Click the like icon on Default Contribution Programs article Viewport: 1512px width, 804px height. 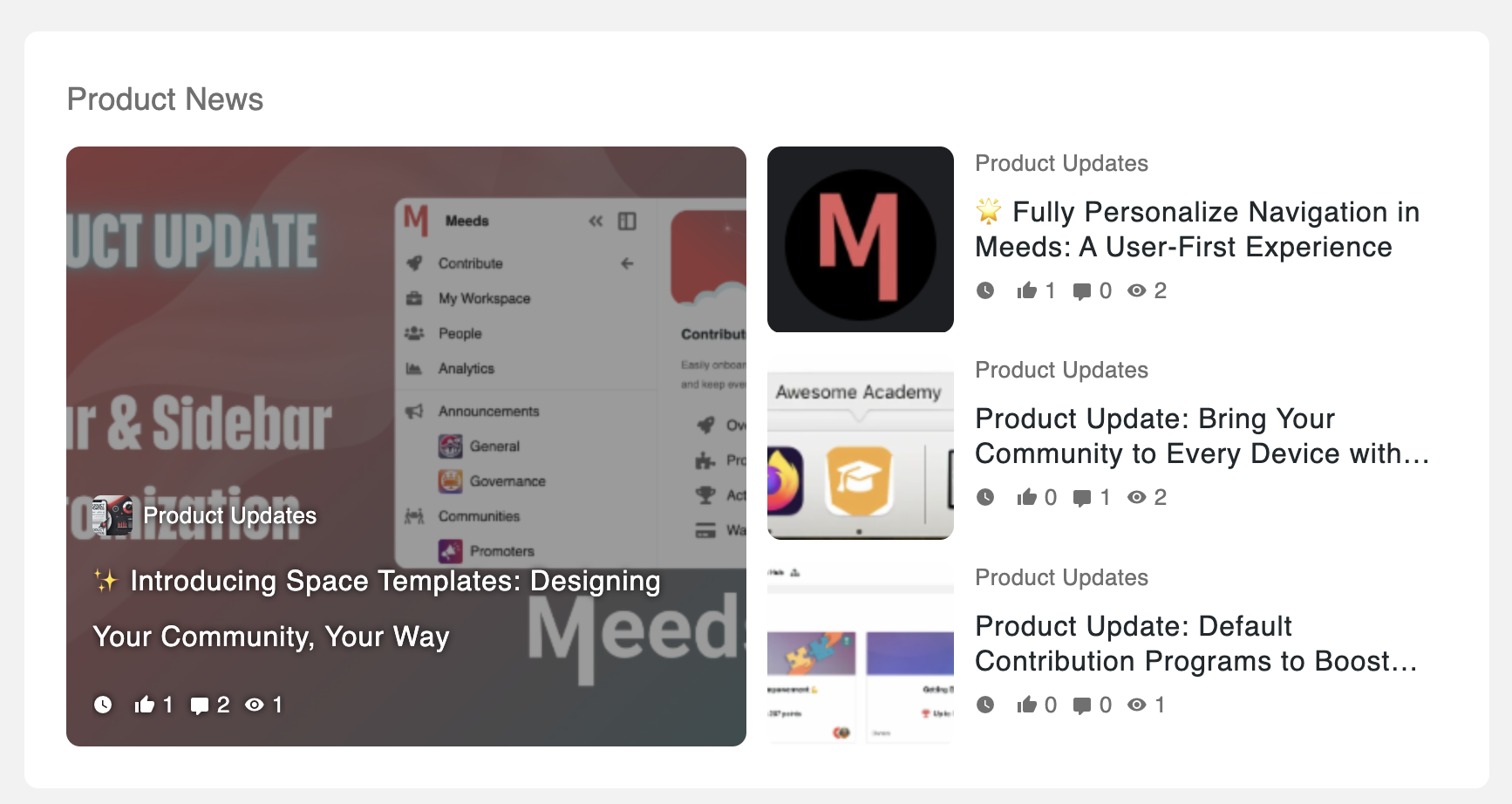point(1026,705)
